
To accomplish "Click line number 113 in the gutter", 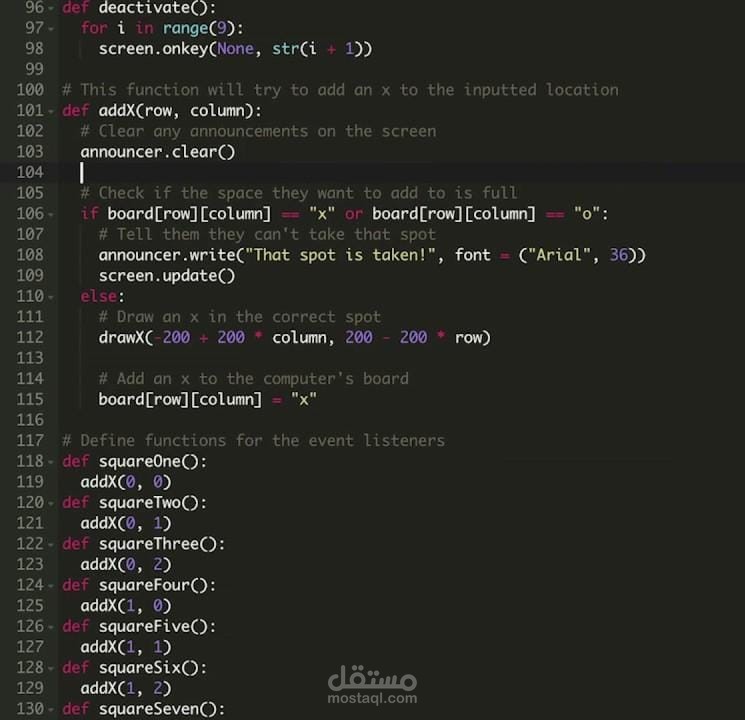I will (x=30, y=358).
